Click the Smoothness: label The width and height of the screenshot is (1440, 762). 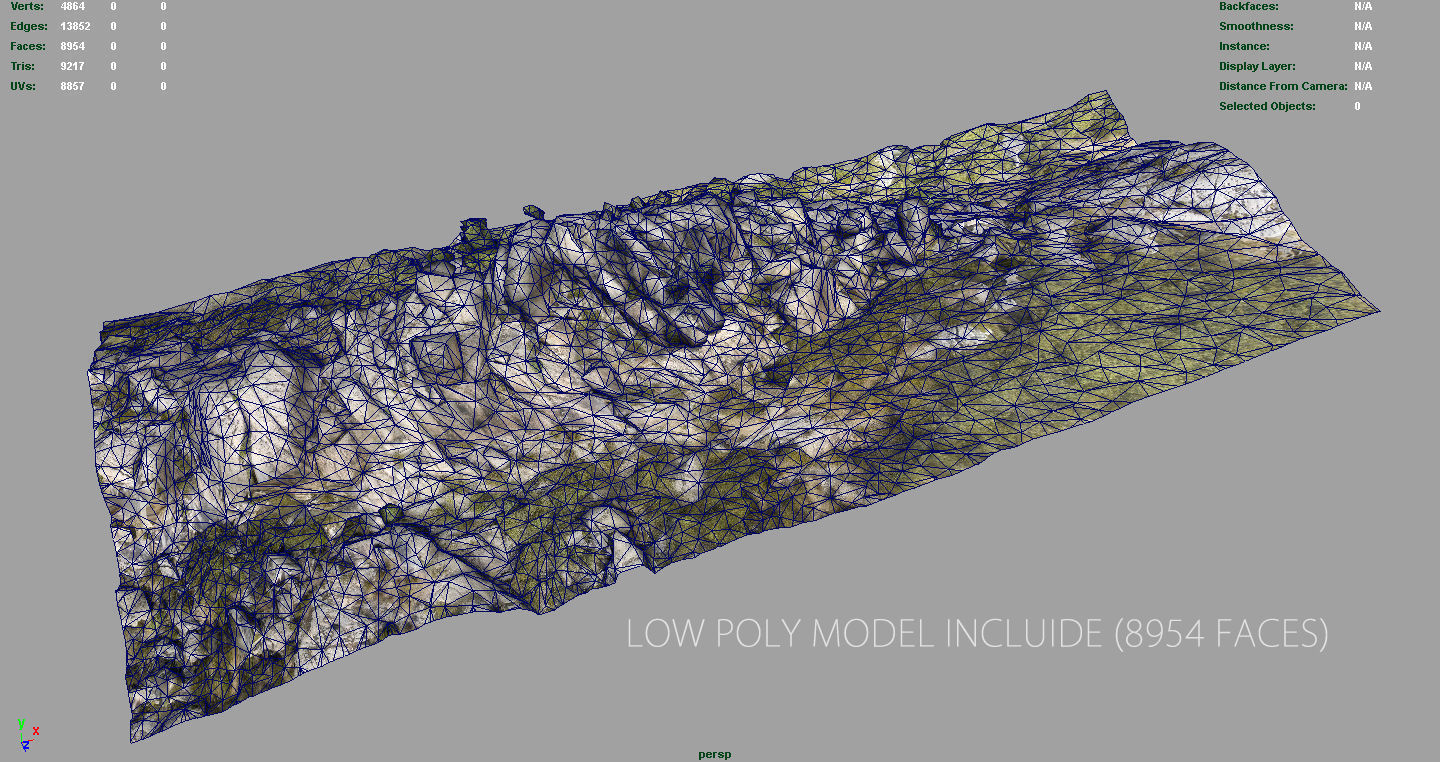click(1256, 26)
